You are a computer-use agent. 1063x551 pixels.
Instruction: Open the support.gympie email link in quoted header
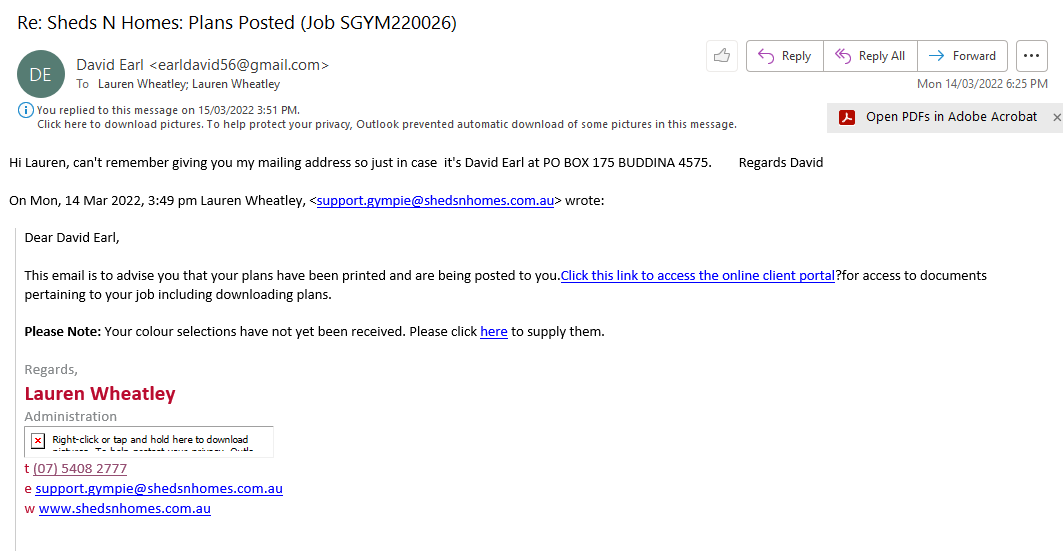click(x=435, y=200)
